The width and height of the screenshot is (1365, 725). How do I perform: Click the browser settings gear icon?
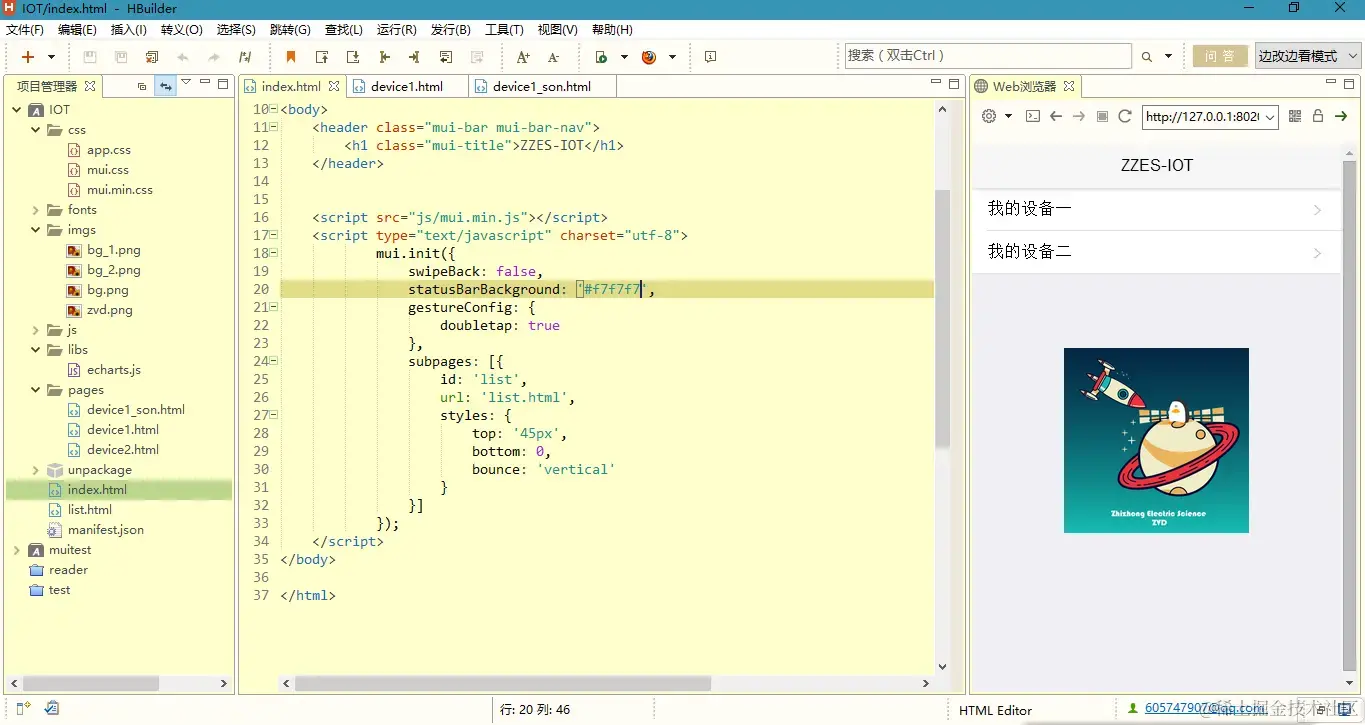pos(989,117)
